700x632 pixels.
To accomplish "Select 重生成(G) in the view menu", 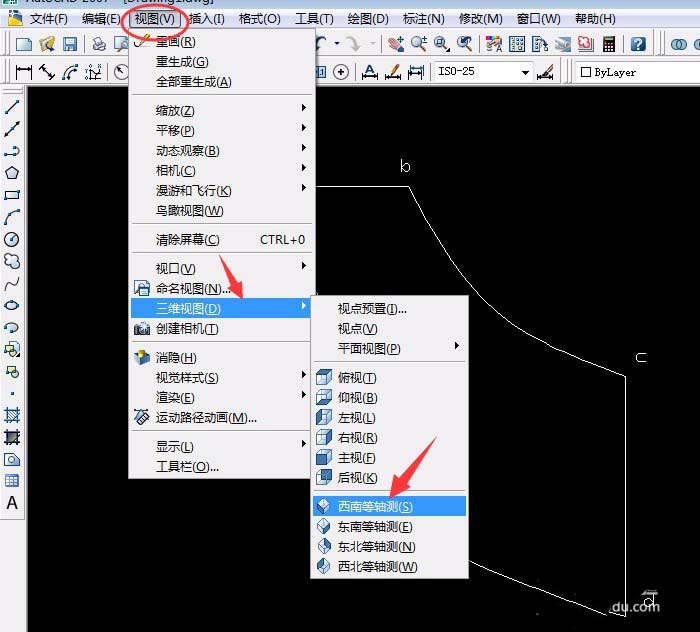I will [x=221, y=62].
